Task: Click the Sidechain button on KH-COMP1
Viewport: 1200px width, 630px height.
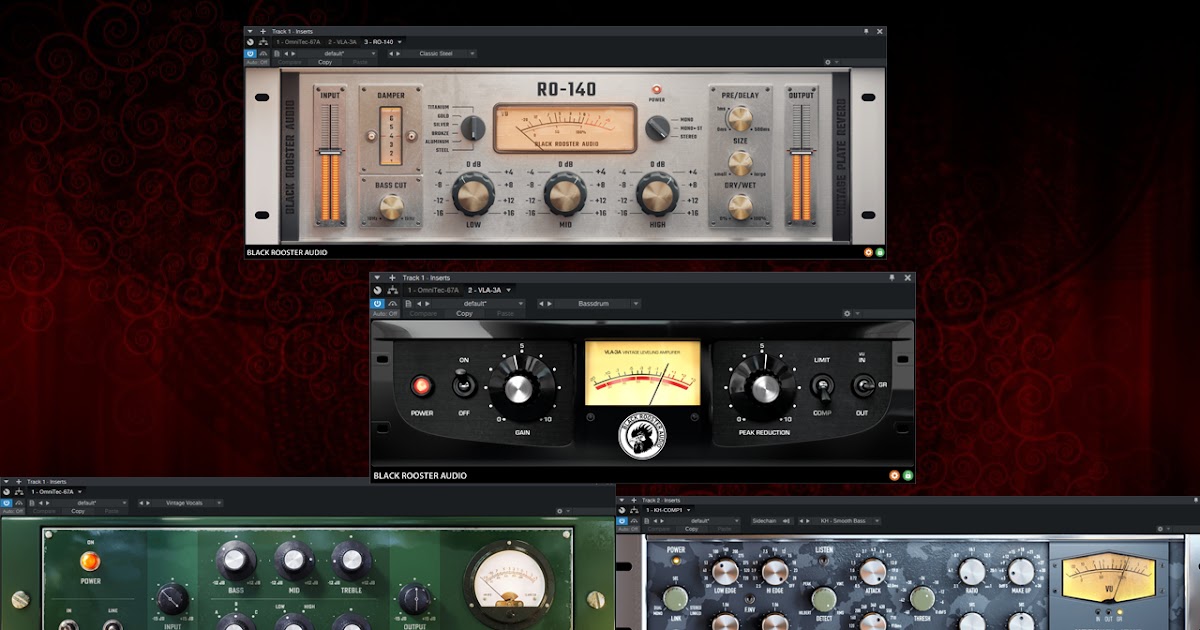Action: click(x=764, y=520)
